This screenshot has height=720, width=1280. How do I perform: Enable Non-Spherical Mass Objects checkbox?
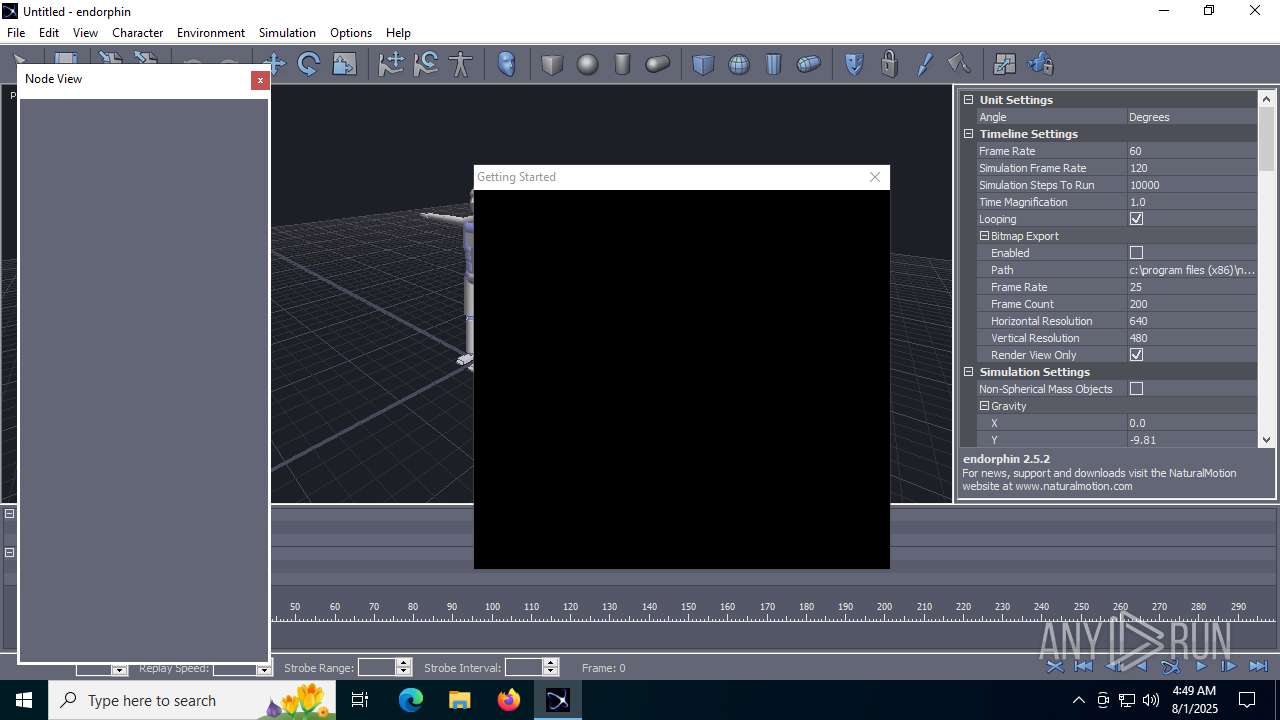pyautogui.click(x=1136, y=389)
